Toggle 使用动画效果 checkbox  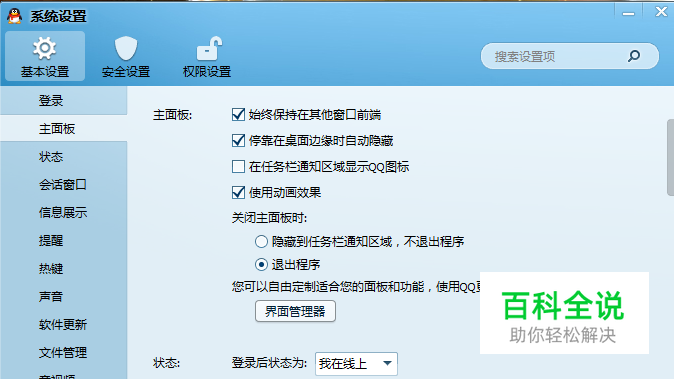click(238, 192)
